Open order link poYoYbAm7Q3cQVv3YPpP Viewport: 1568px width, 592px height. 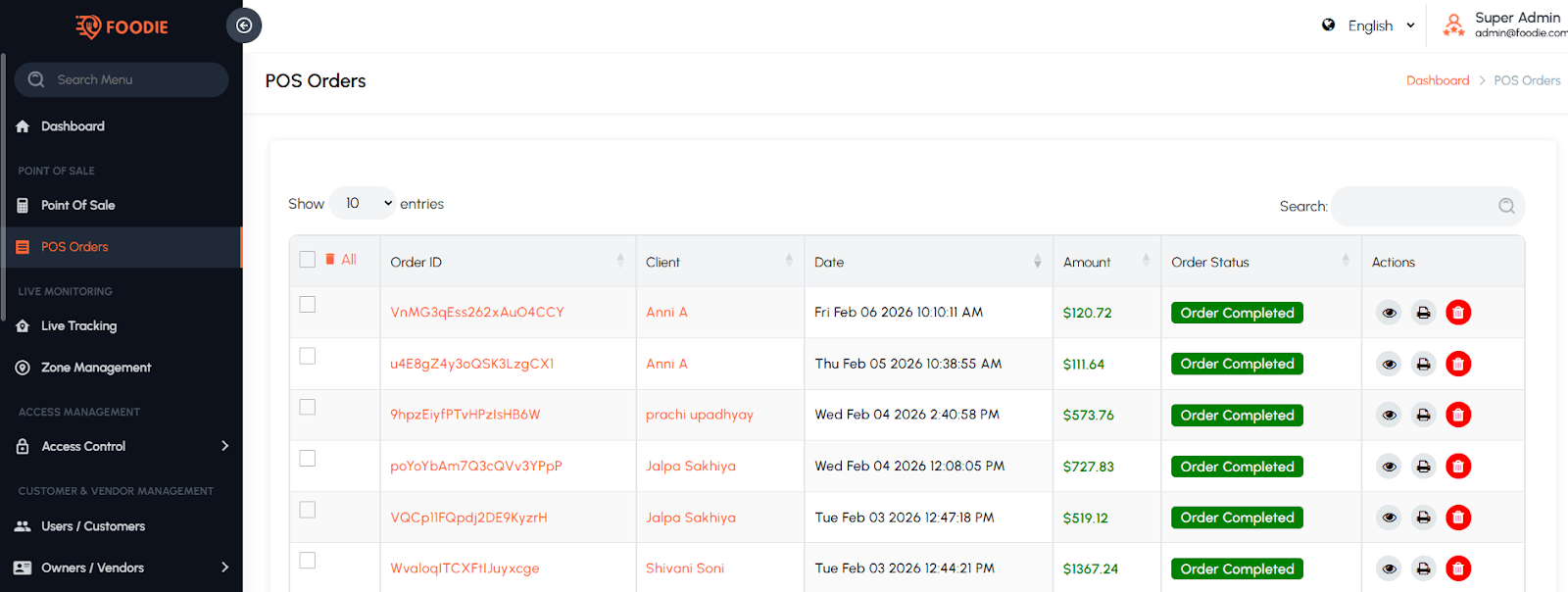[x=476, y=467]
